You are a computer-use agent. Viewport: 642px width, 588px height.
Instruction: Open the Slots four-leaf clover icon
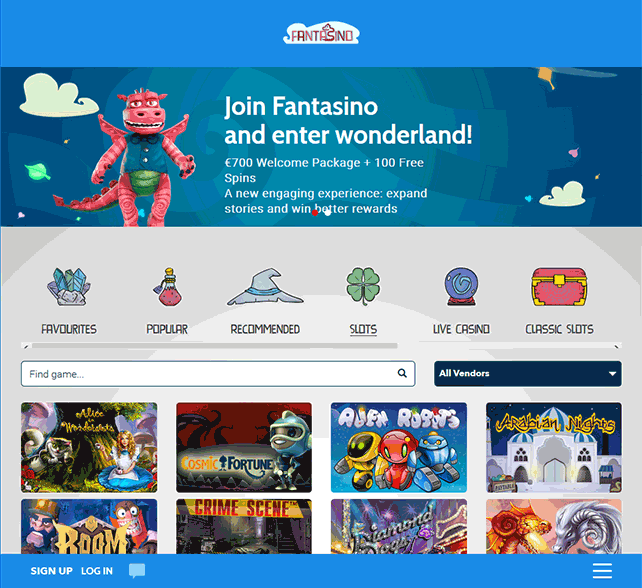[x=363, y=286]
